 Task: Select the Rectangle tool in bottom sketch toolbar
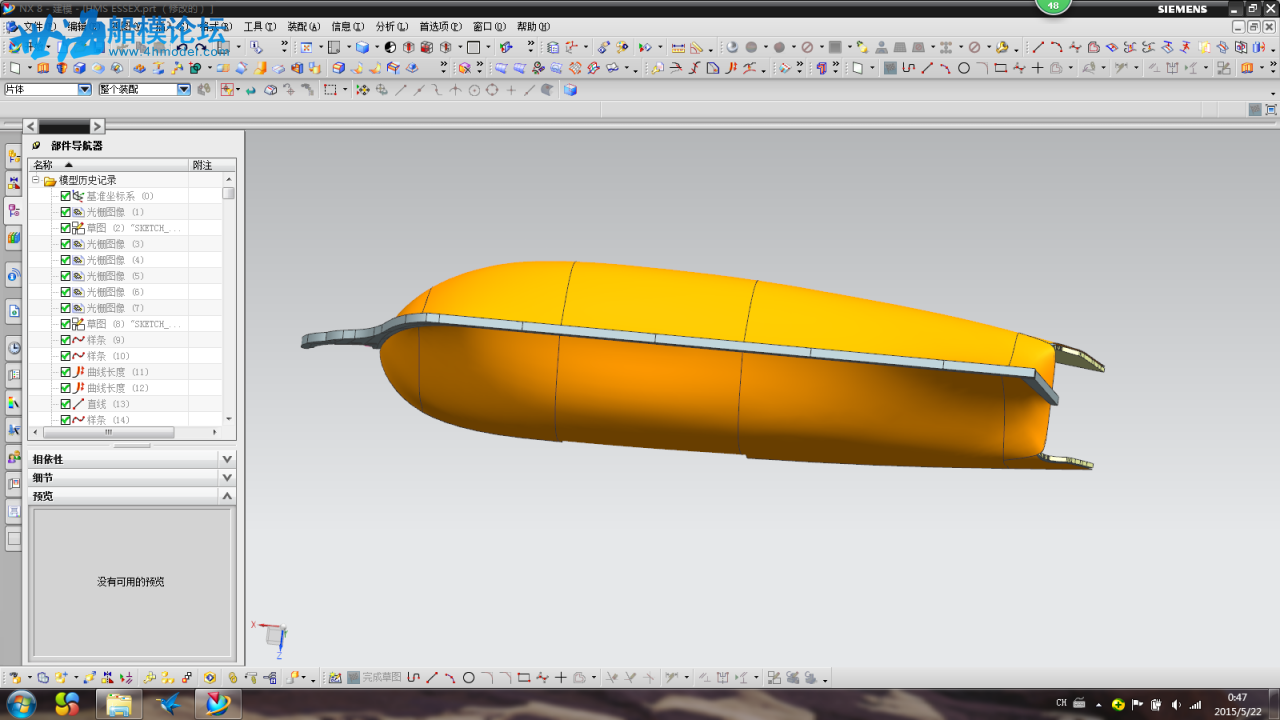point(523,677)
